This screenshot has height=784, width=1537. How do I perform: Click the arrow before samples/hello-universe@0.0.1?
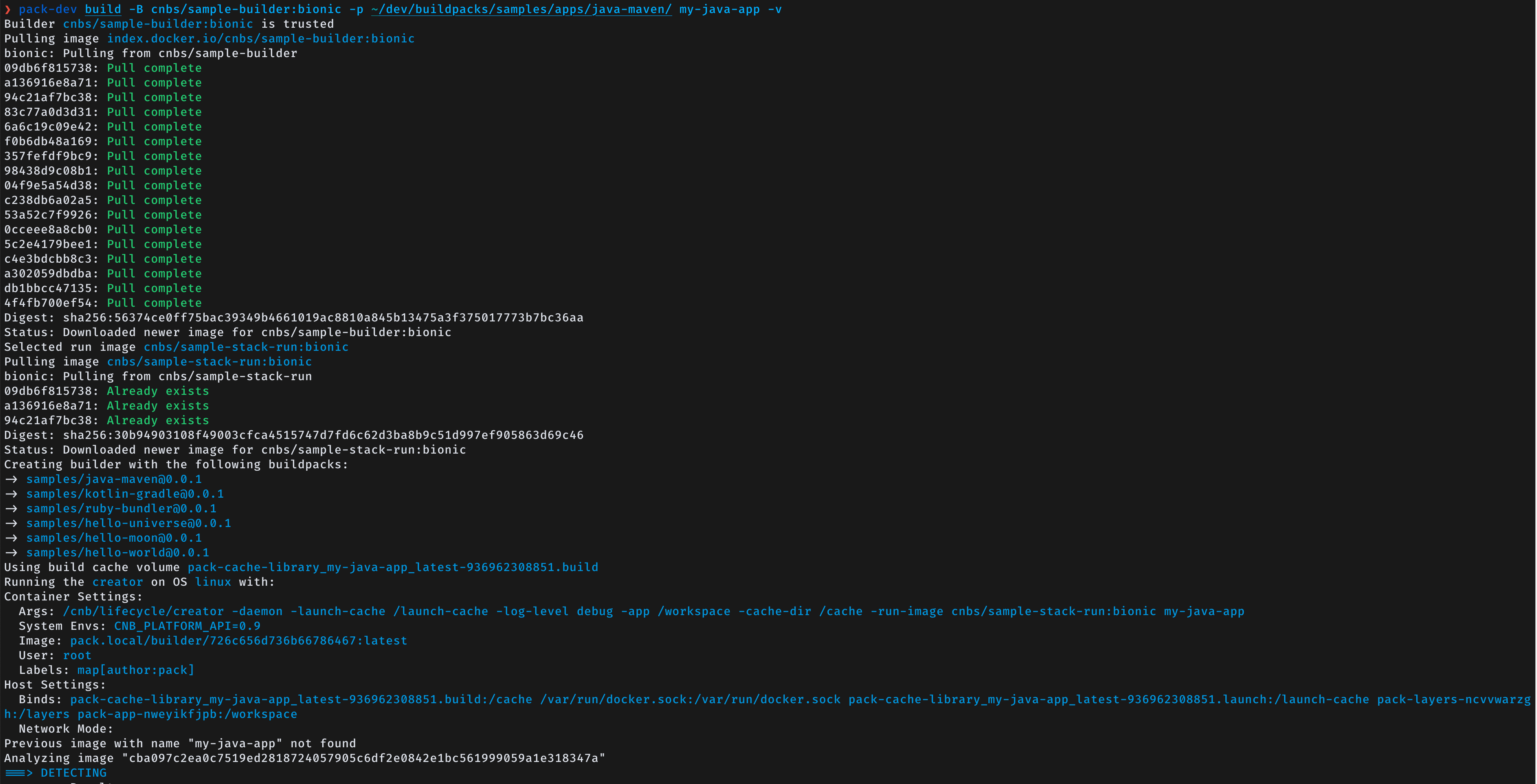[x=11, y=523]
